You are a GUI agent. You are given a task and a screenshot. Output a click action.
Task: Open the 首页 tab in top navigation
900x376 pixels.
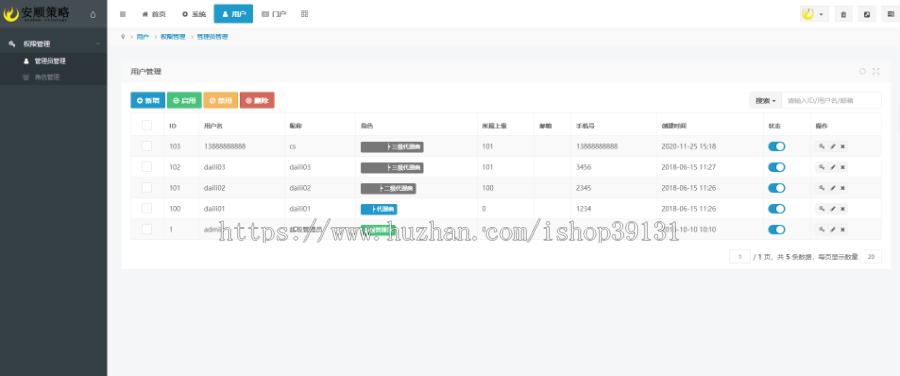click(154, 14)
